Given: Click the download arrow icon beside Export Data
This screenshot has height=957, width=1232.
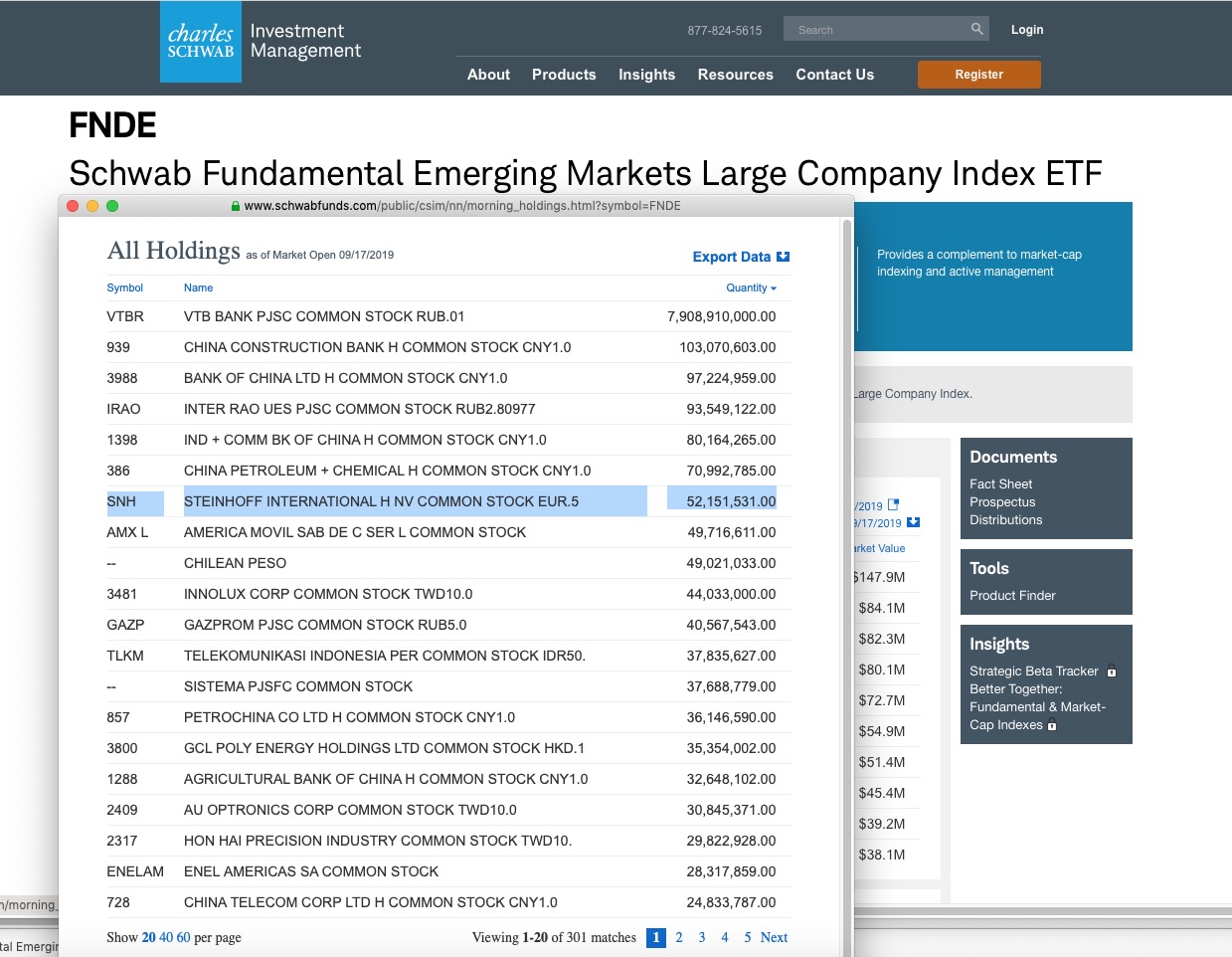Looking at the screenshot, I should pyautogui.click(x=784, y=257).
